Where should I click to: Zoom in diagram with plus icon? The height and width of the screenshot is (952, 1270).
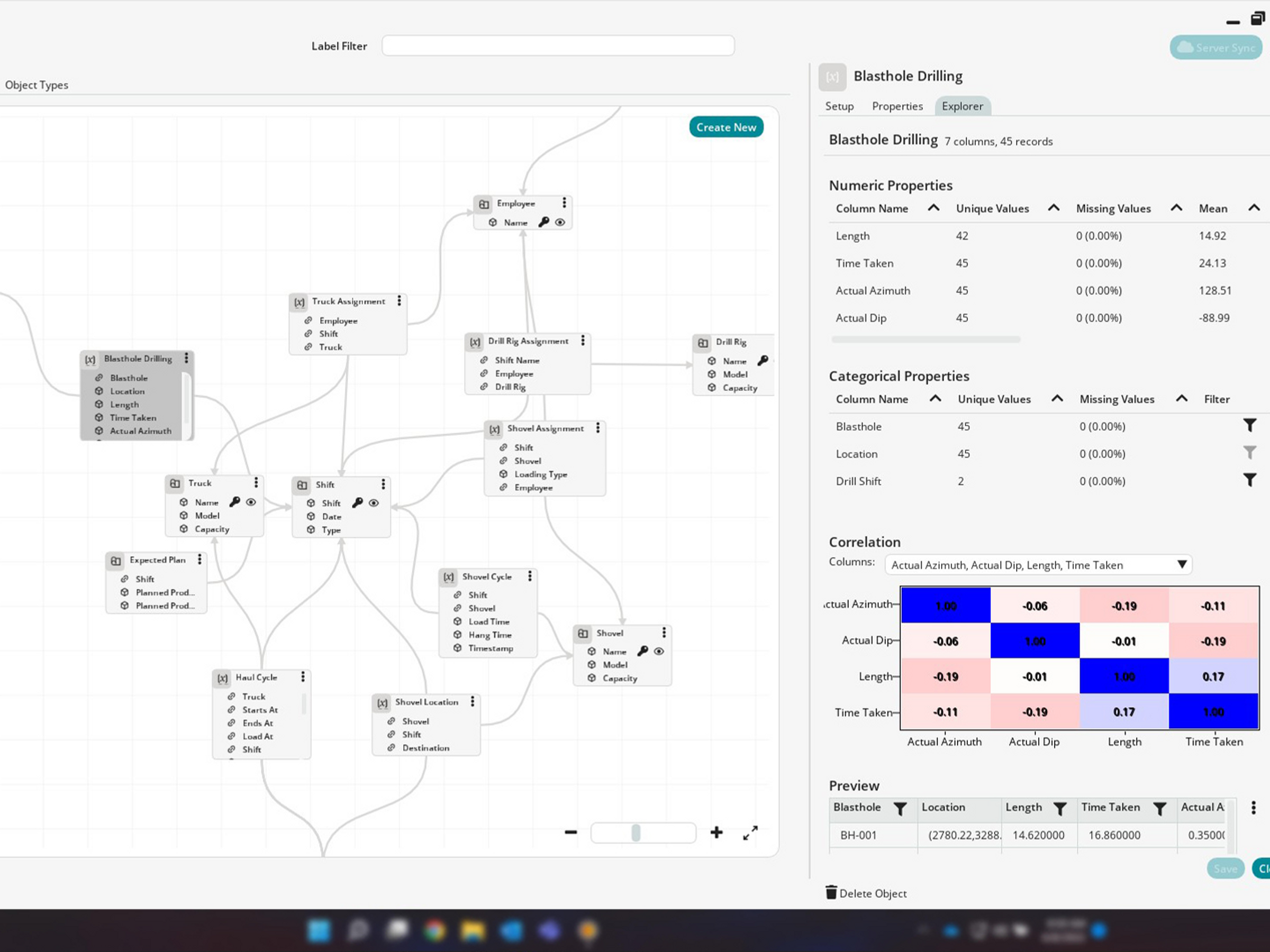tap(716, 832)
